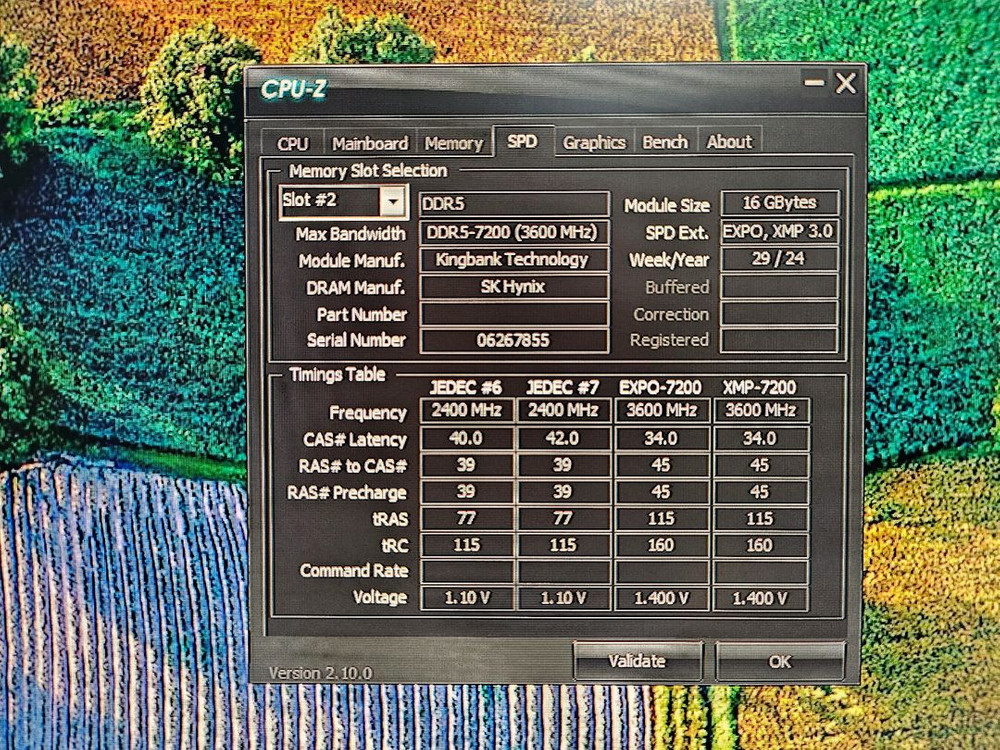Click JEDEC #6 tRC value 115

tap(467, 545)
